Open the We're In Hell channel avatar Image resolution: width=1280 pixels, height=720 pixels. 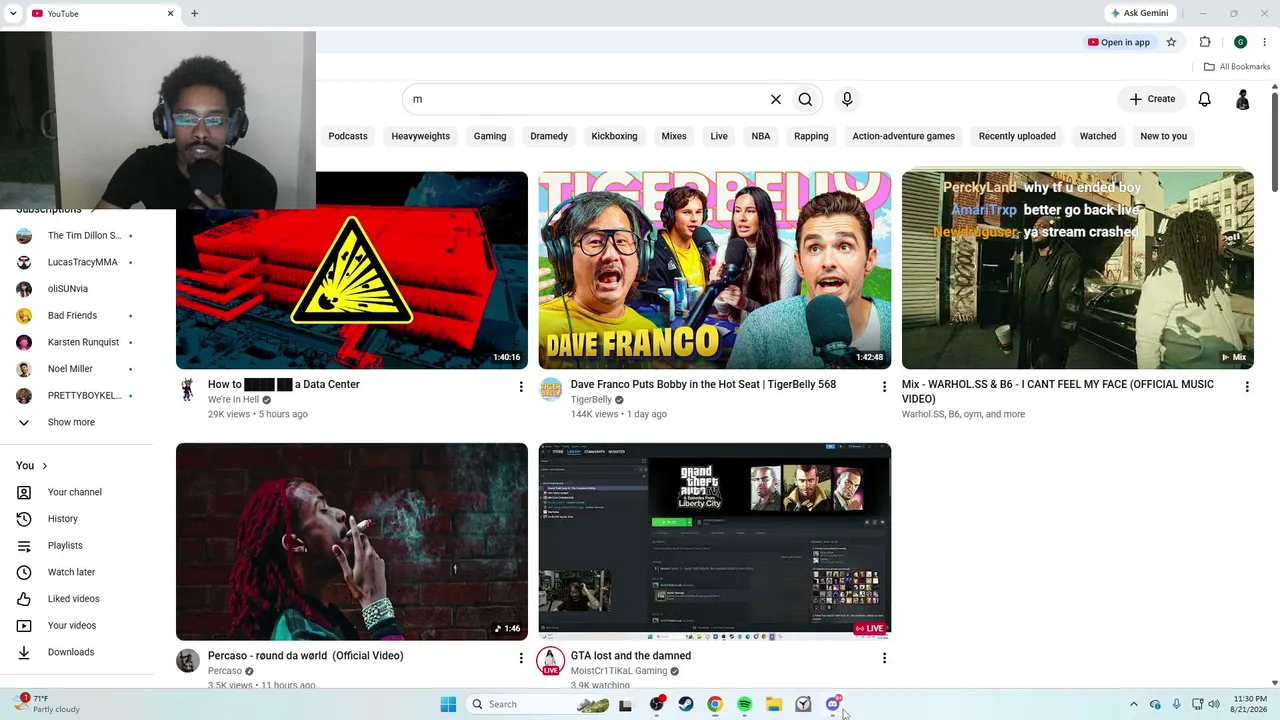(x=188, y=390)
